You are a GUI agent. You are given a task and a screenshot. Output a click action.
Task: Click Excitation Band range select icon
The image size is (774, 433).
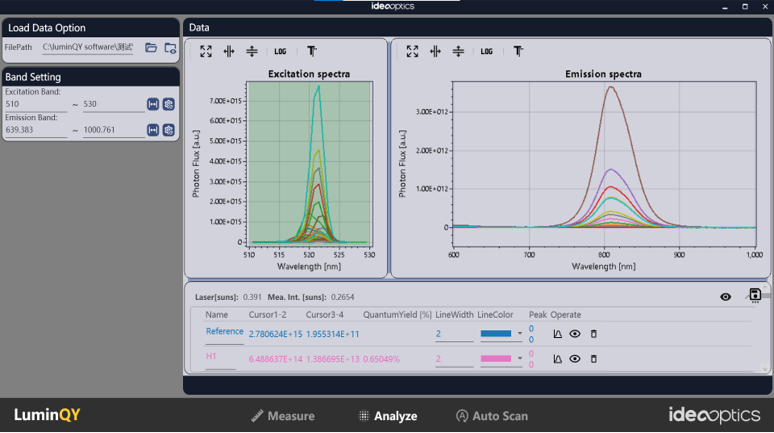tap(153, 104)
